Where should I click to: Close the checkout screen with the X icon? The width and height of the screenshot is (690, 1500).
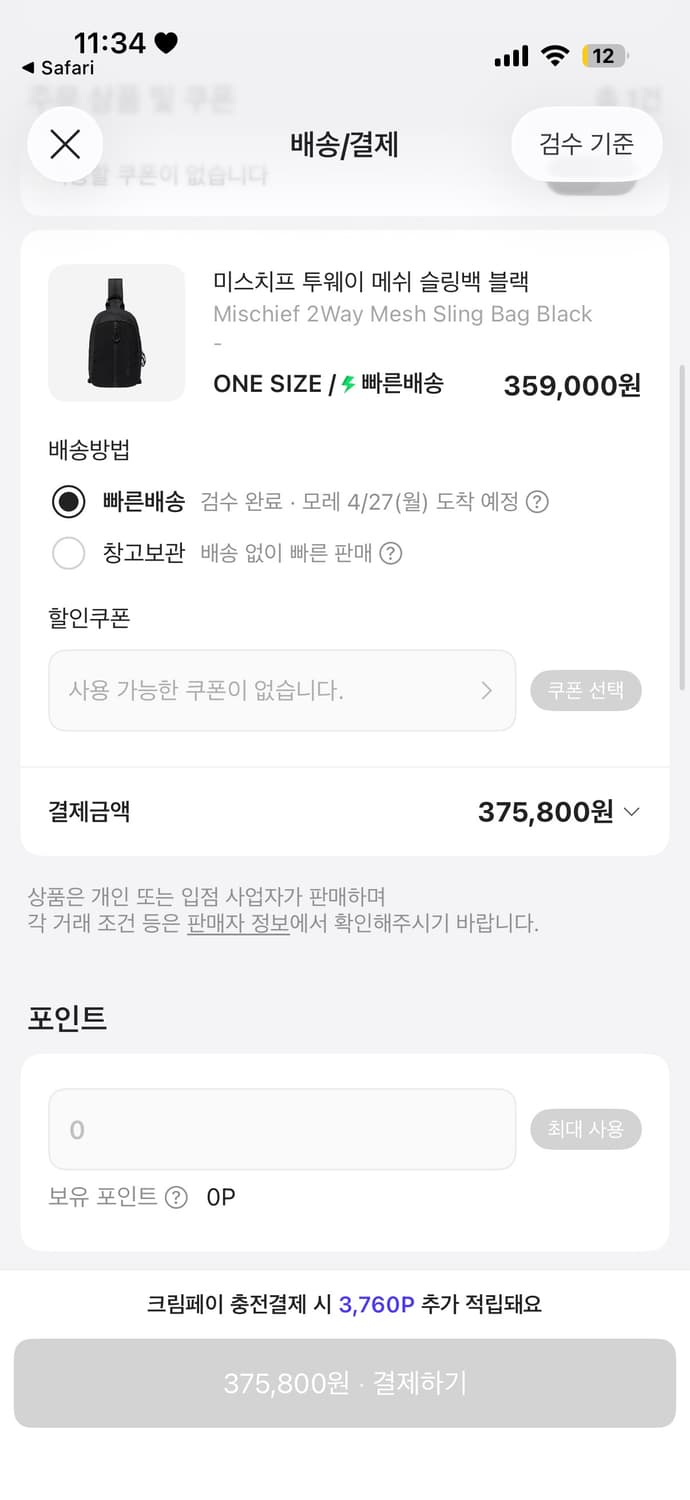[x=65, y=144]
